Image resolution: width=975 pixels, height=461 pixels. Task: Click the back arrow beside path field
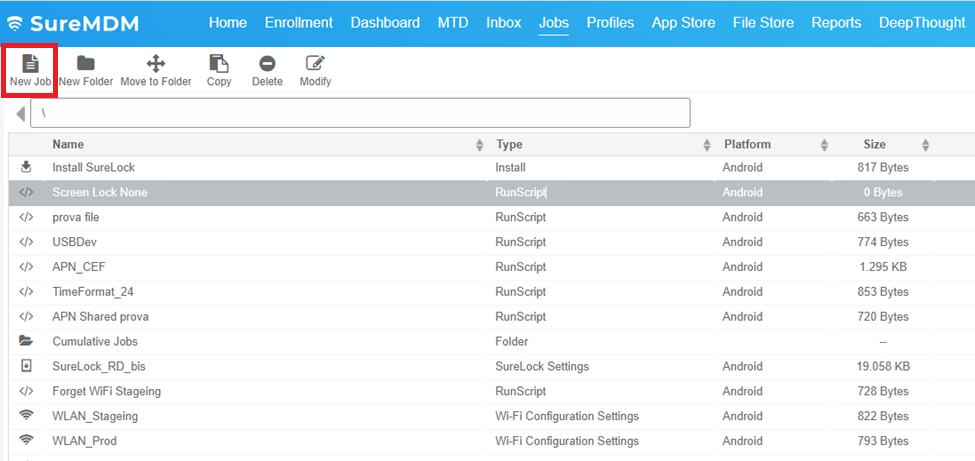point(21,114)
